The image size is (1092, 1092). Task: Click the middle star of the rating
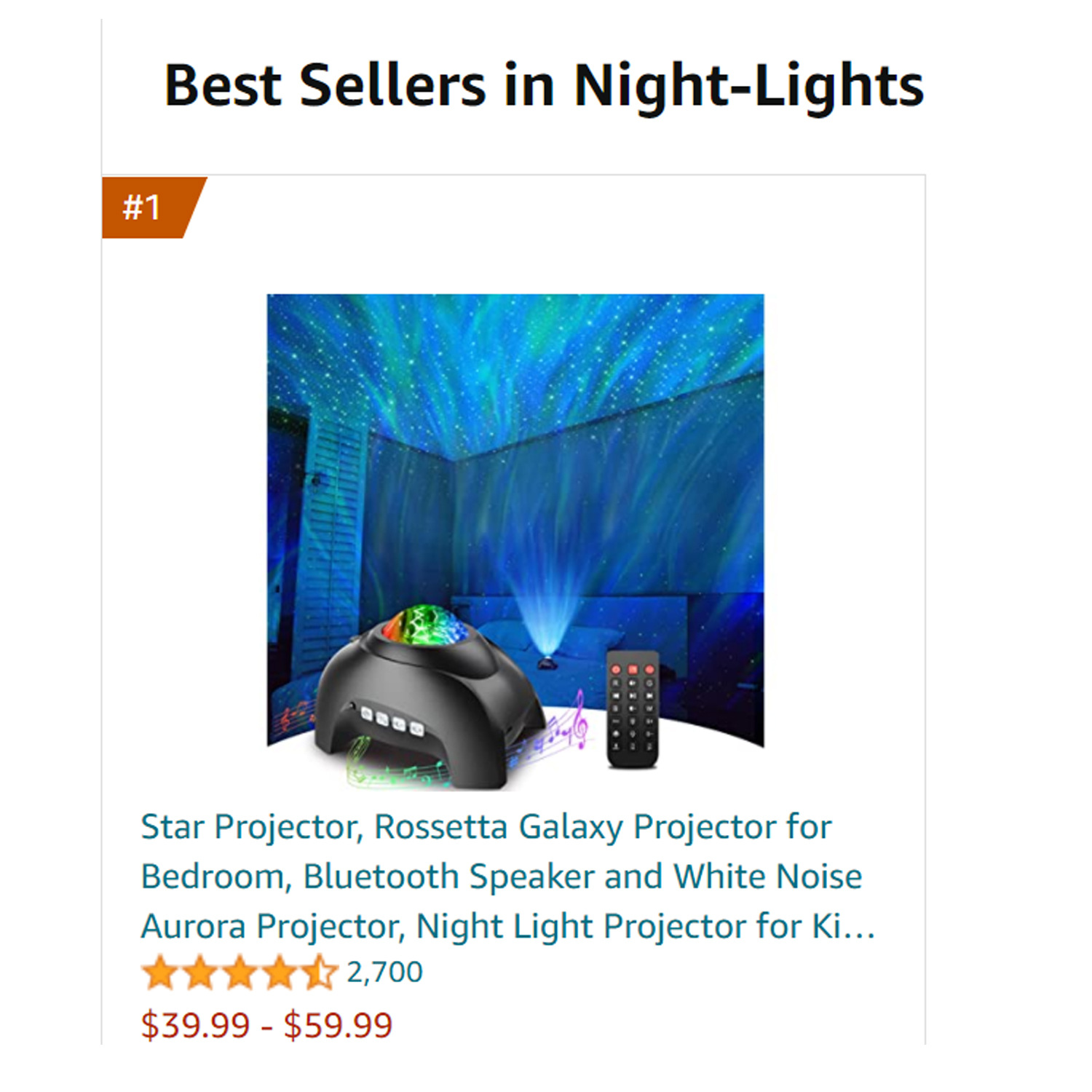240,973
